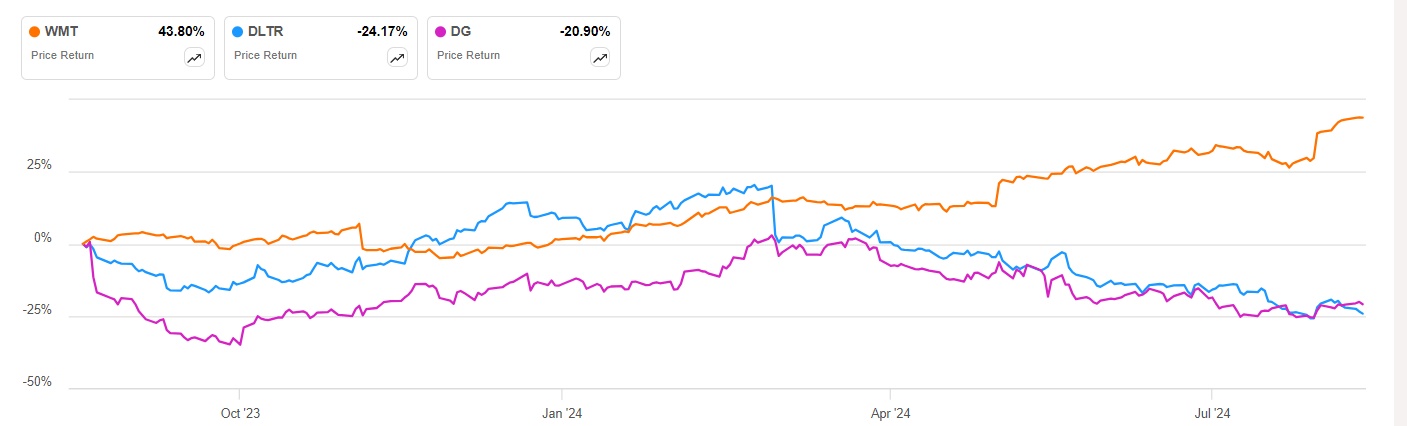Click Price Return under WMT
This screenshot has height=426, width=1407.
tap(61, 55)
